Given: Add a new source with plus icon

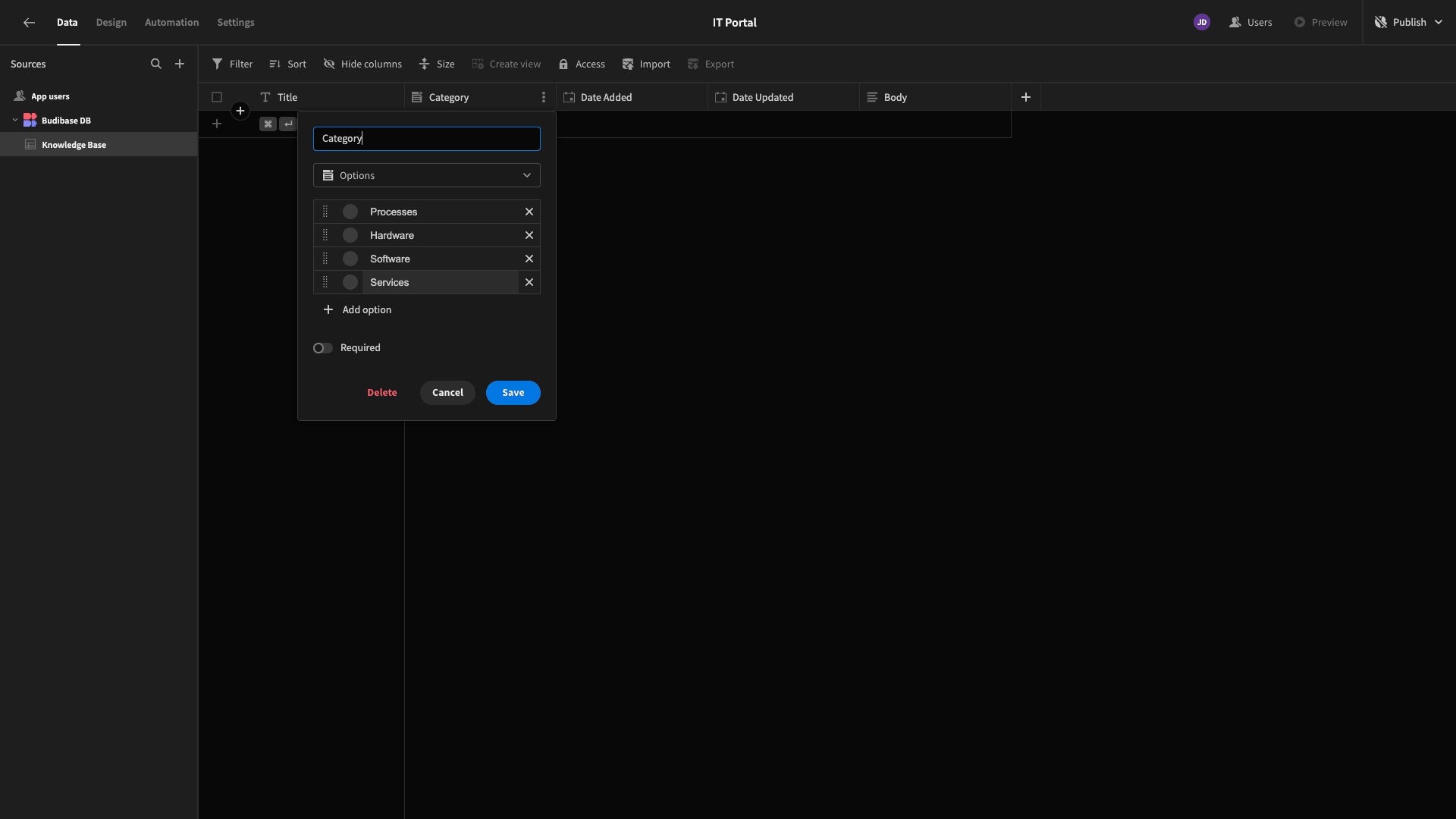Looking at the screenshot, I should (180, 64).
